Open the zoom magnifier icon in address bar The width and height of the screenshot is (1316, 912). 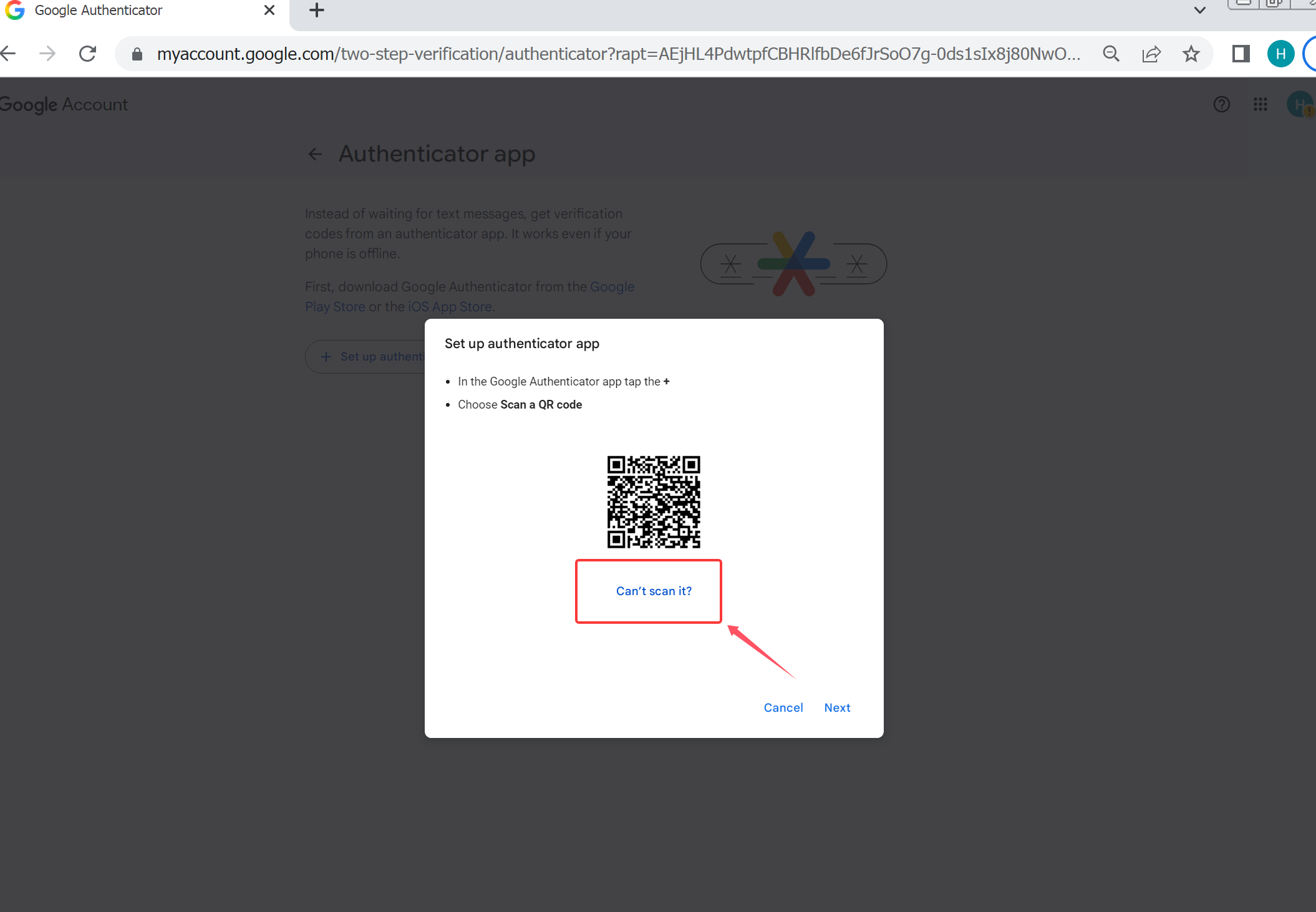click(x=1111, y=54)
